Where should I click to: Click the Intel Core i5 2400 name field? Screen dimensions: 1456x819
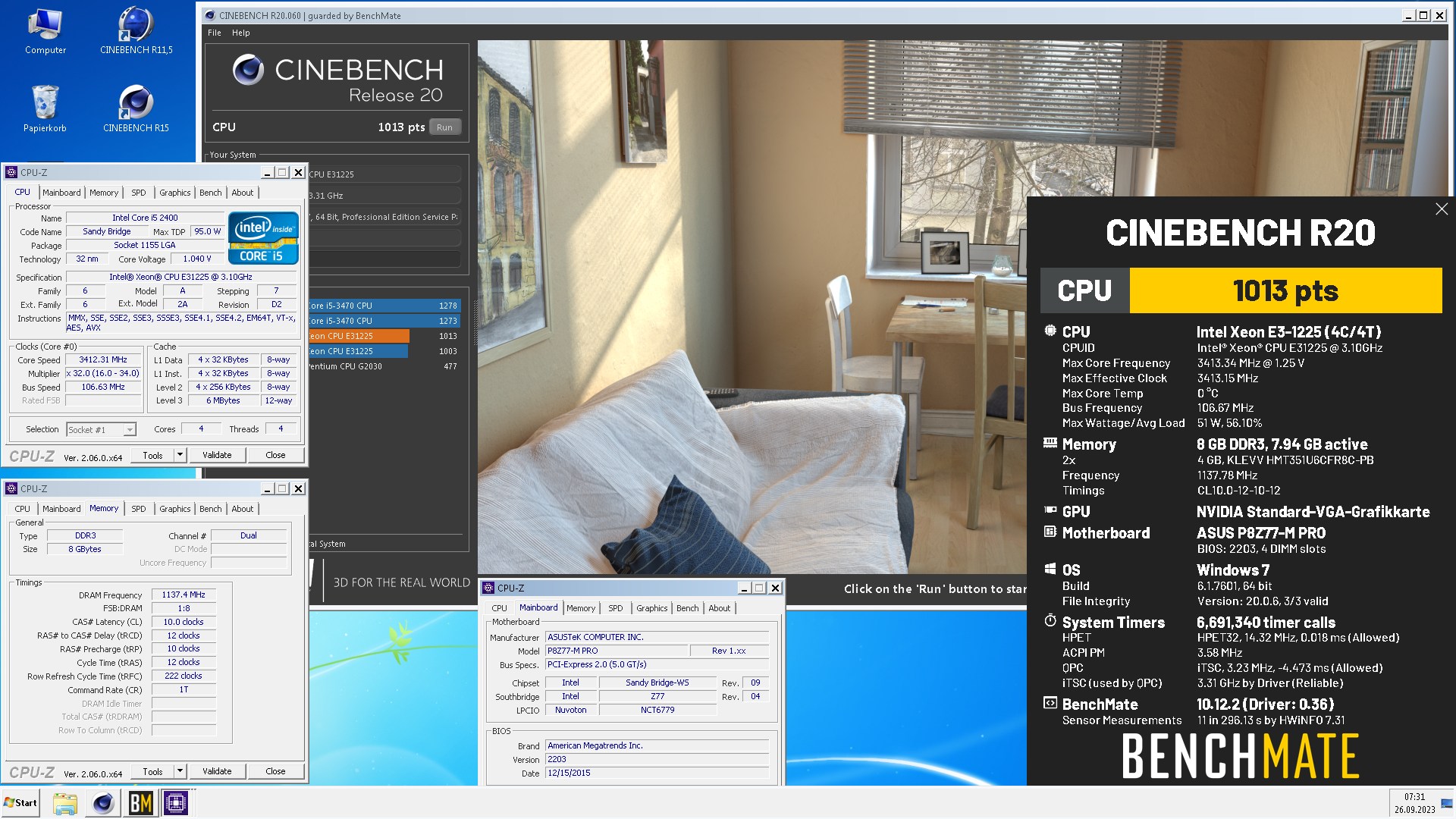(x=146, y=218)
